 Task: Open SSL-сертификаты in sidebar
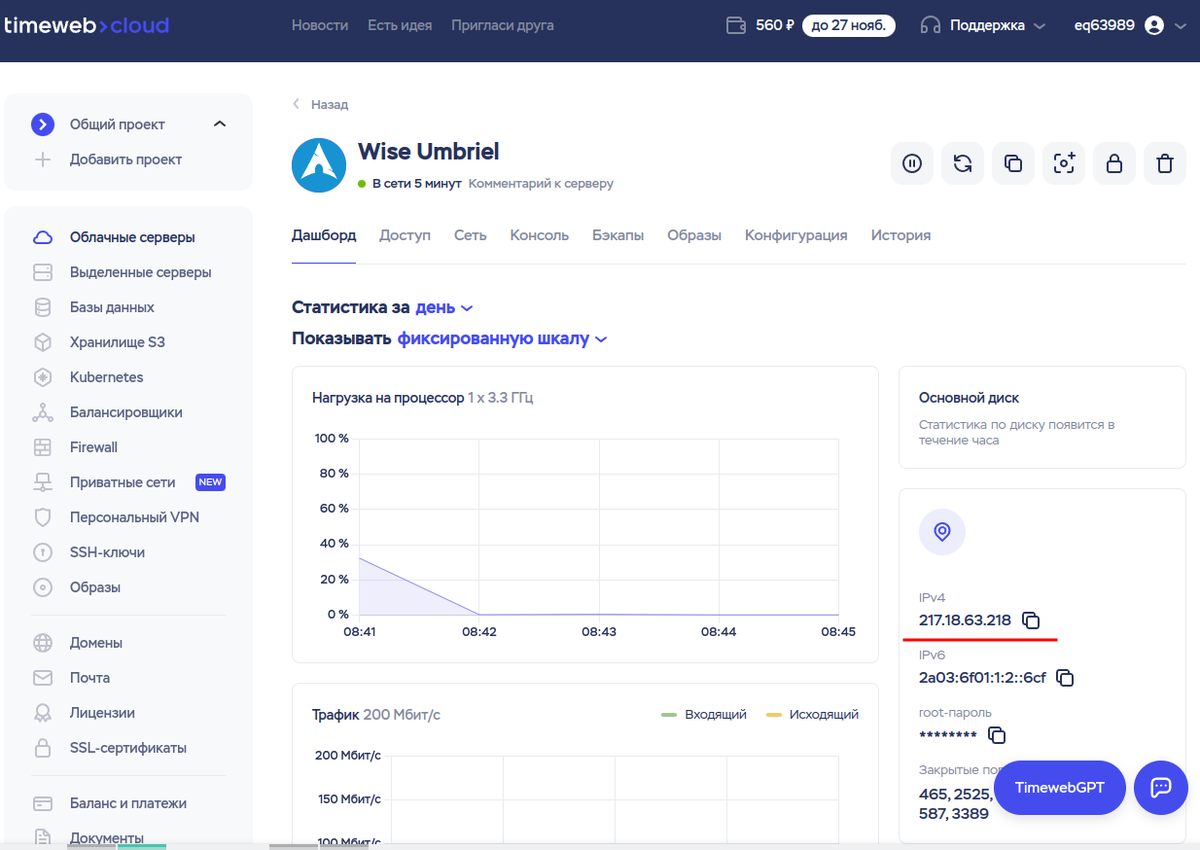pyautogui.click(x=128, y=748)
